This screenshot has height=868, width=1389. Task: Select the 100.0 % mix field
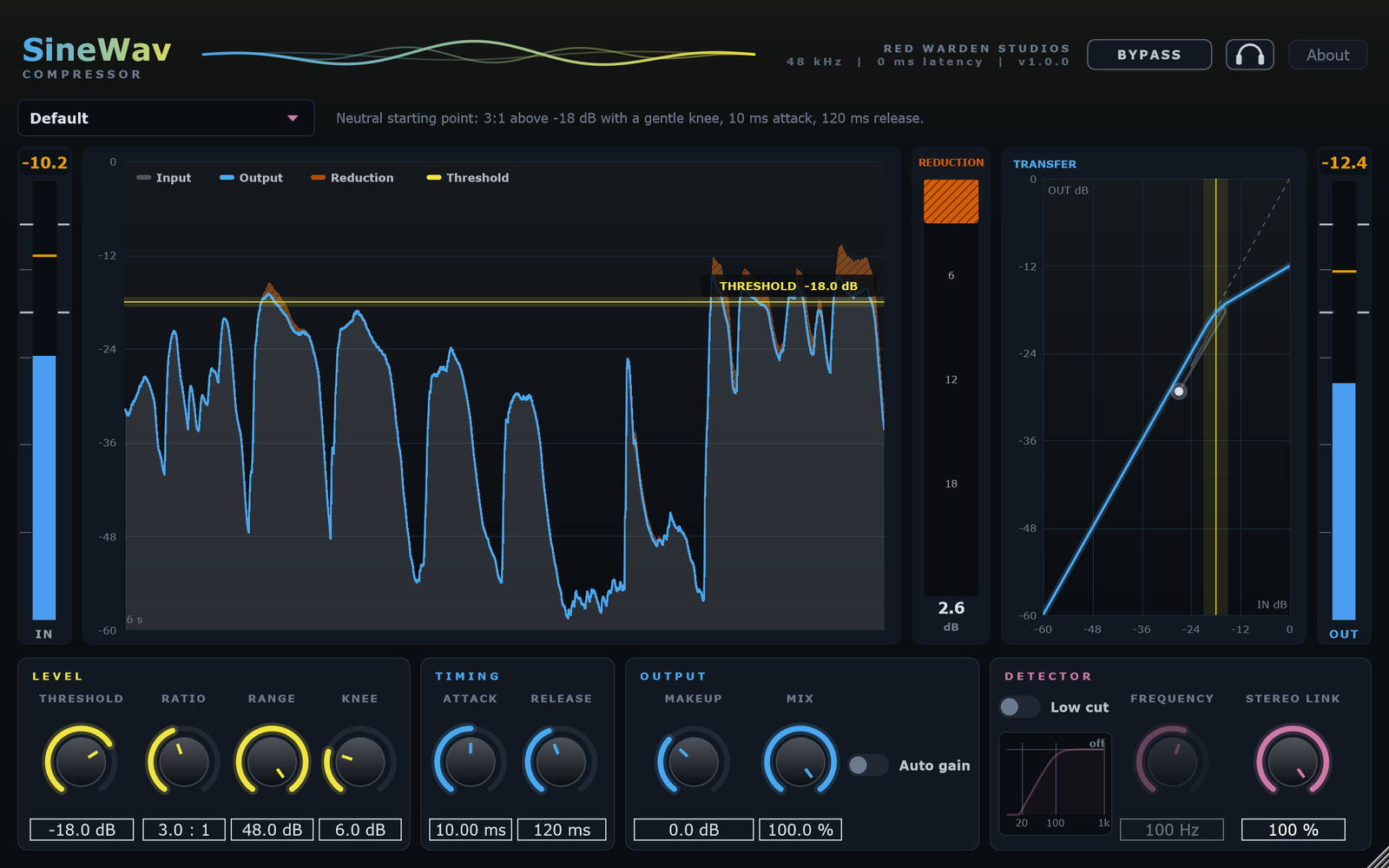800,830
